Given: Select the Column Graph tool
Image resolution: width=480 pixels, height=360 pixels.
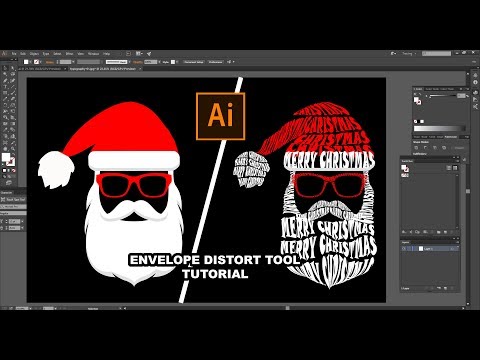Looking at the screenshot, I should (x=13, y=136).
